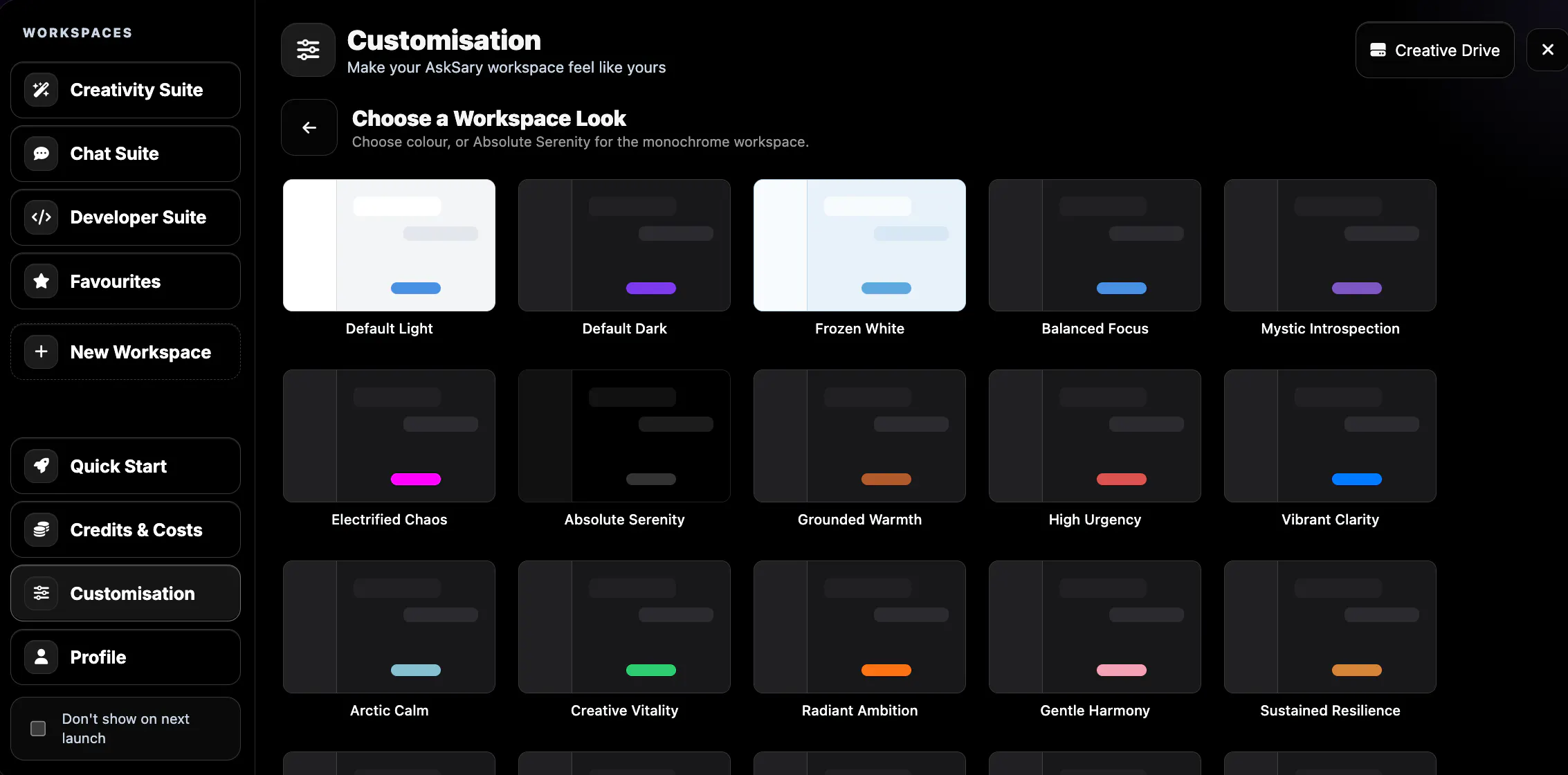Viewport: 1568px width, 775px height.
Task: Choose the Balanced Focus theme preview
Action: point(1095,245)
